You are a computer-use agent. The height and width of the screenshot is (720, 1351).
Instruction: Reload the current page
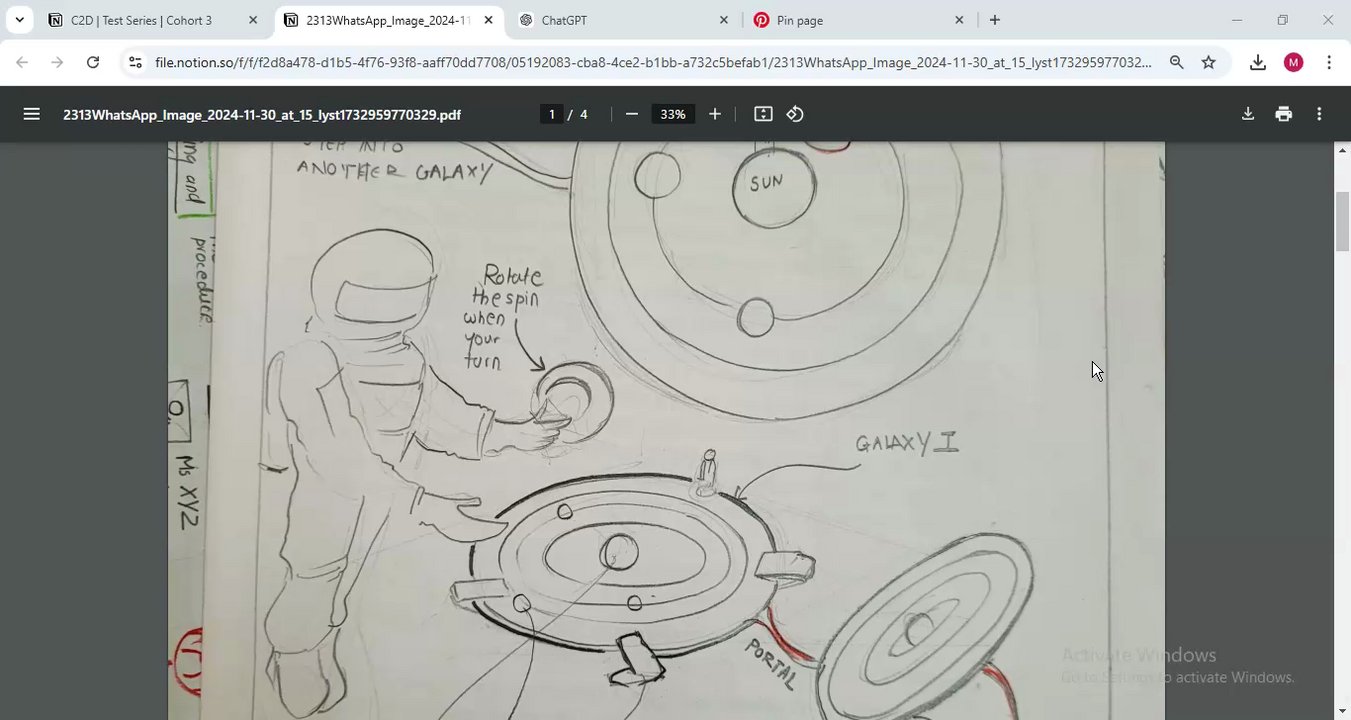(x=93, y=62)
